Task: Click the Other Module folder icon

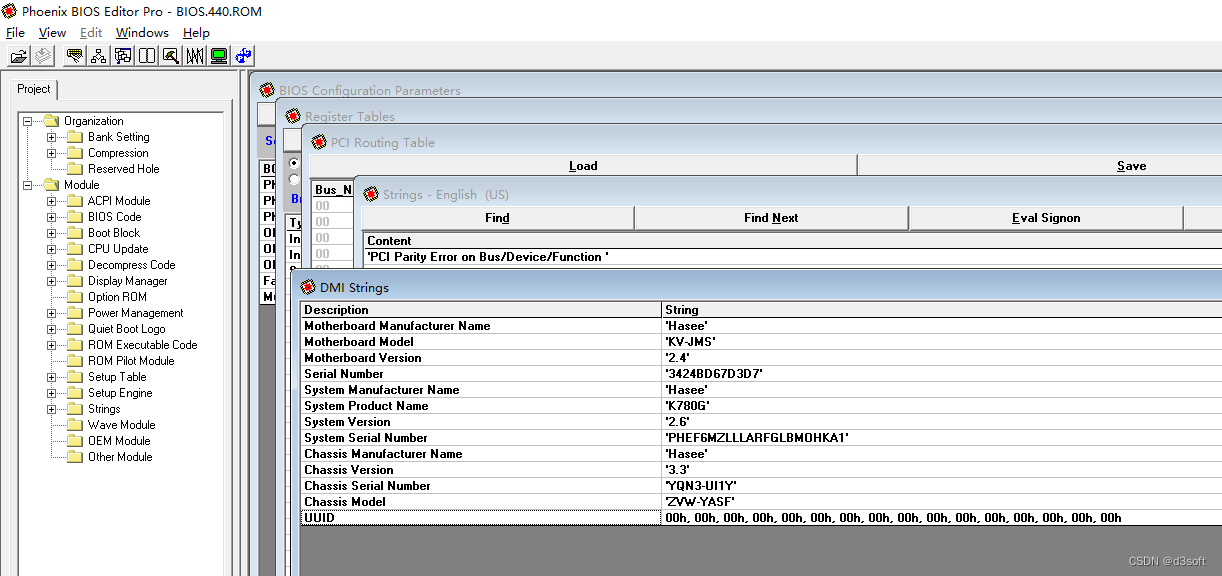Action: click(x=75, y=457)
